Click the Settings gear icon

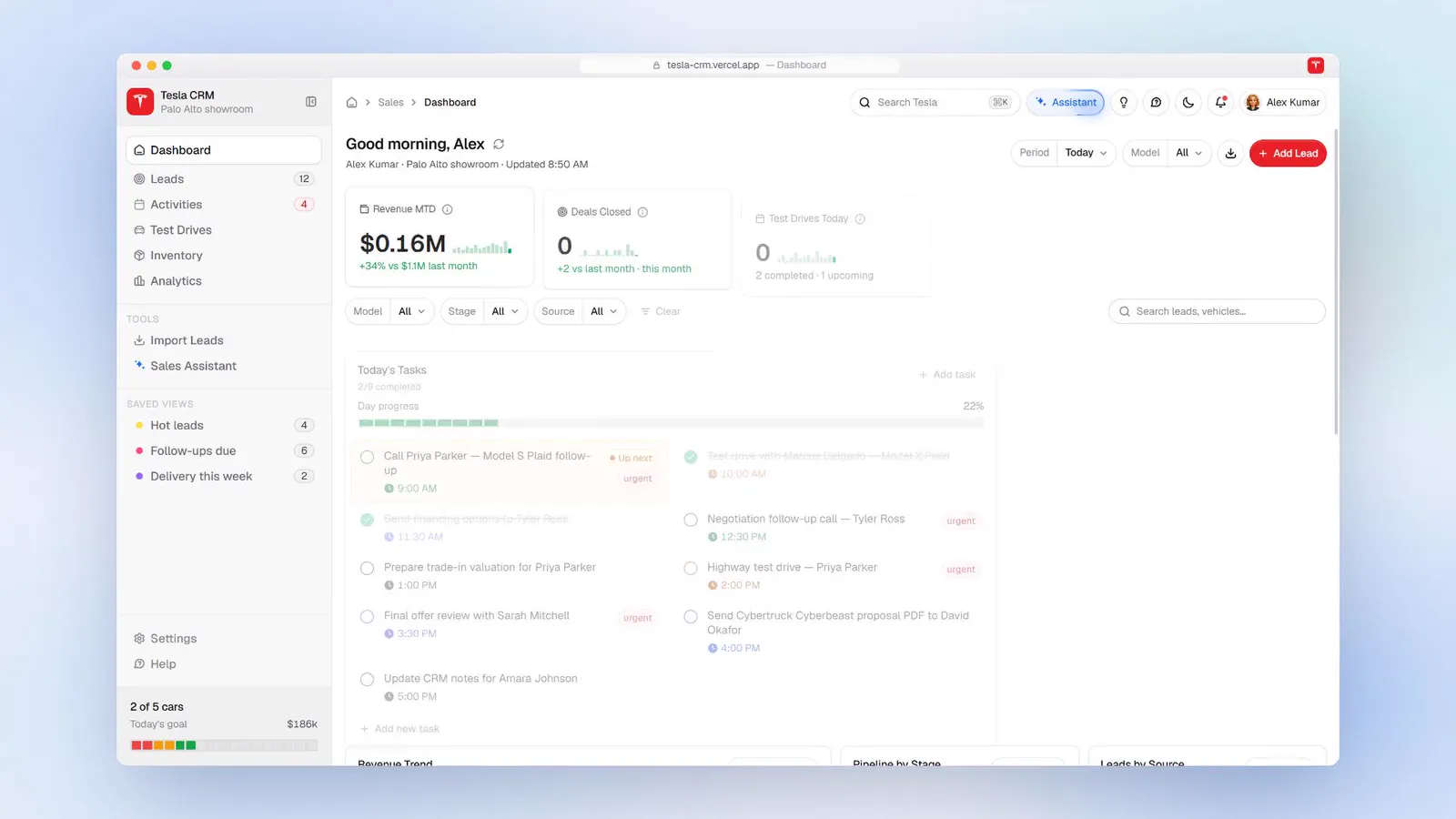click(139, 639)
